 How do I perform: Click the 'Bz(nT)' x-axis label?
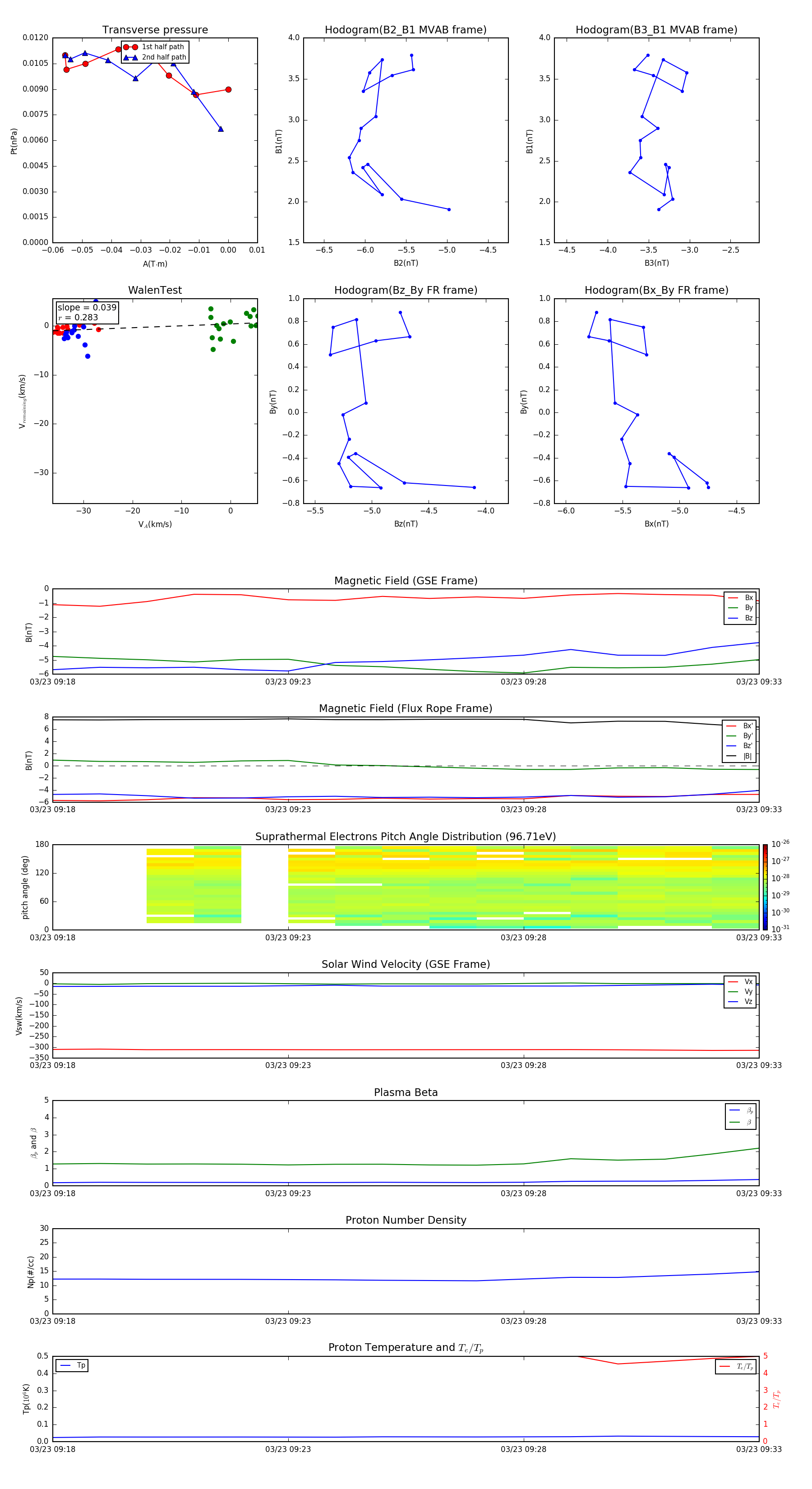(406, 524)
